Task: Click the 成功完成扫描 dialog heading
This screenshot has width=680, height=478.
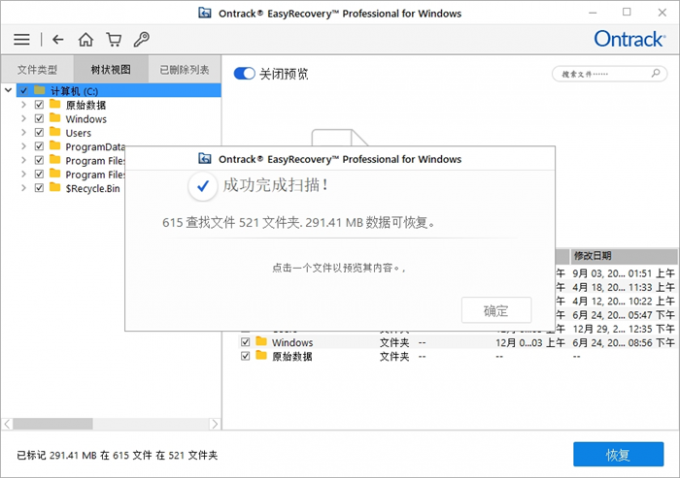Action: coord(276,185)
